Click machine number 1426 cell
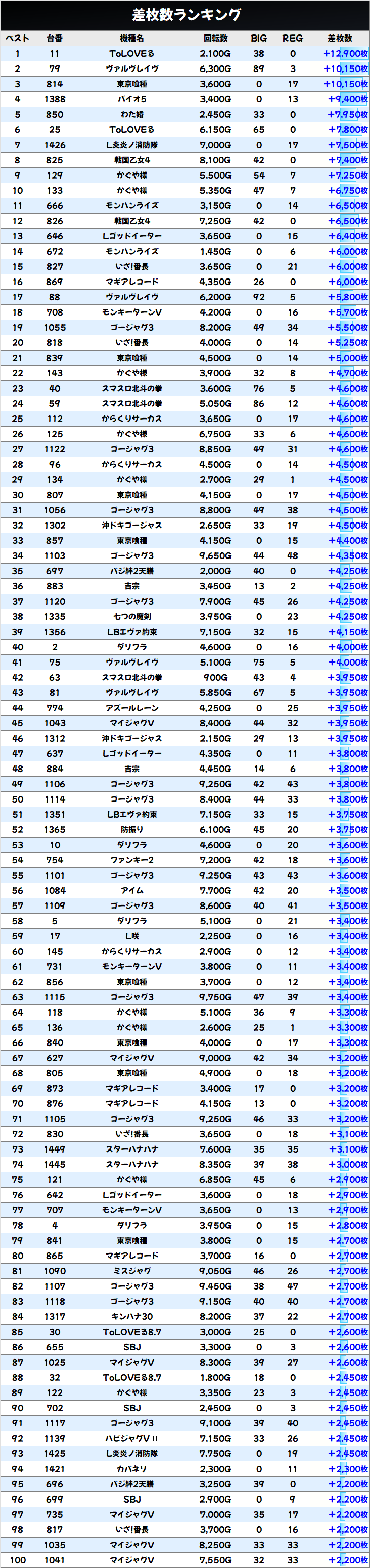This screenshot has width=370, height=1568. (x=55, y=145)
